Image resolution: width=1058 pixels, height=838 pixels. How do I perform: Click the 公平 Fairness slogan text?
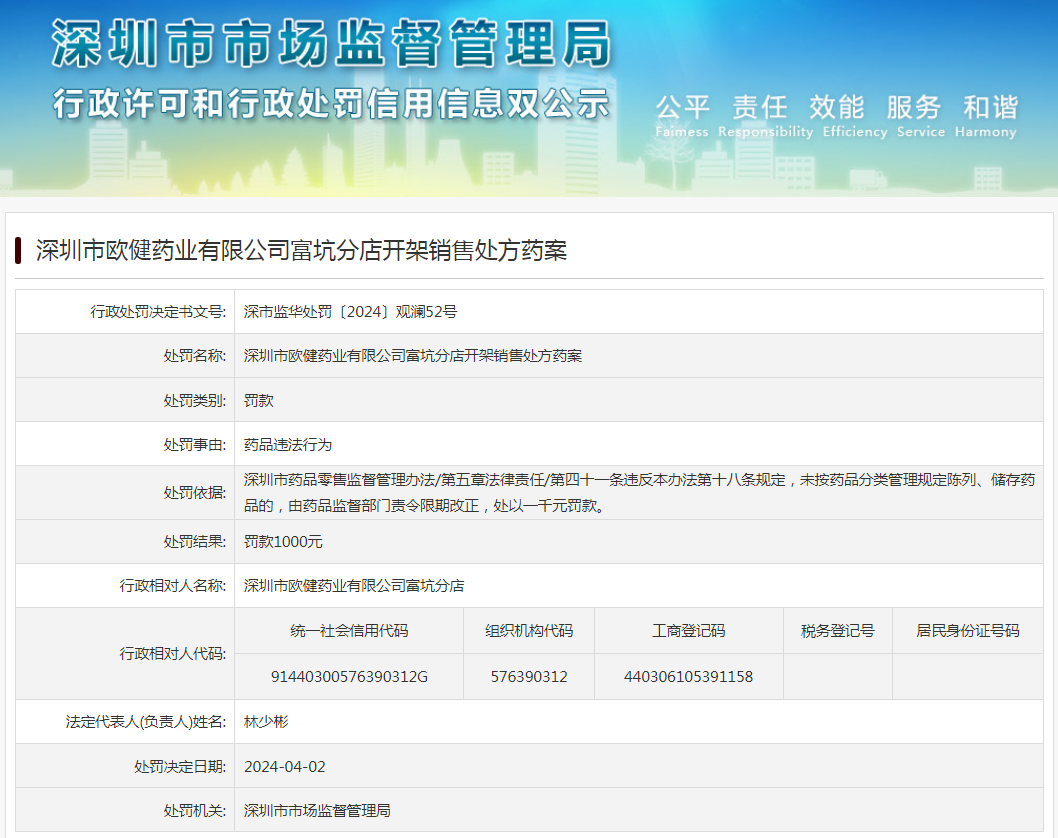pyautogui.click(x=682, y=115)
